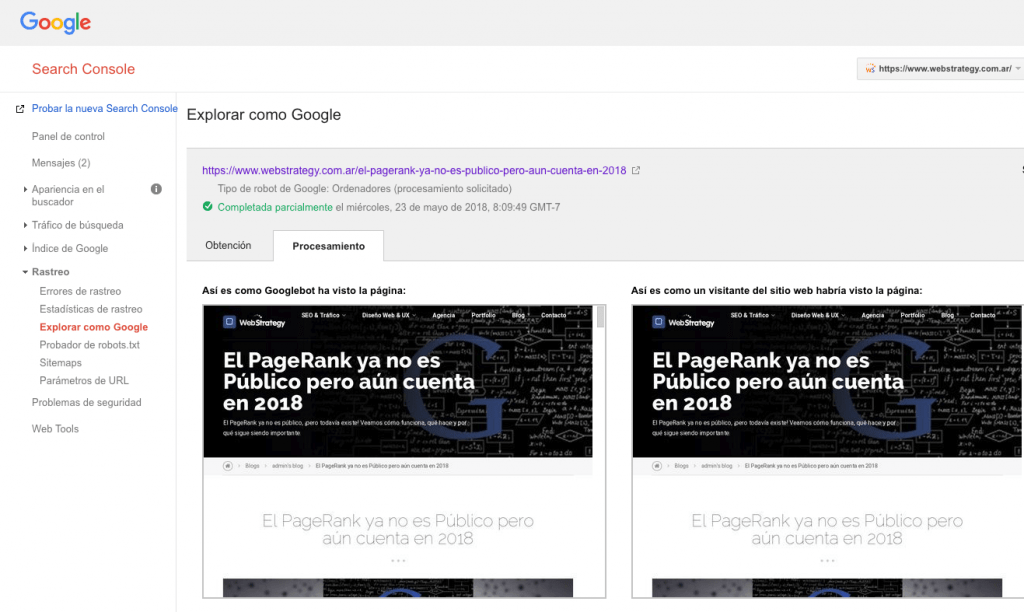The height and width of the screenshot is (612, 1024).
Task: Expand Índice de Google section
Action: [25, 248]
